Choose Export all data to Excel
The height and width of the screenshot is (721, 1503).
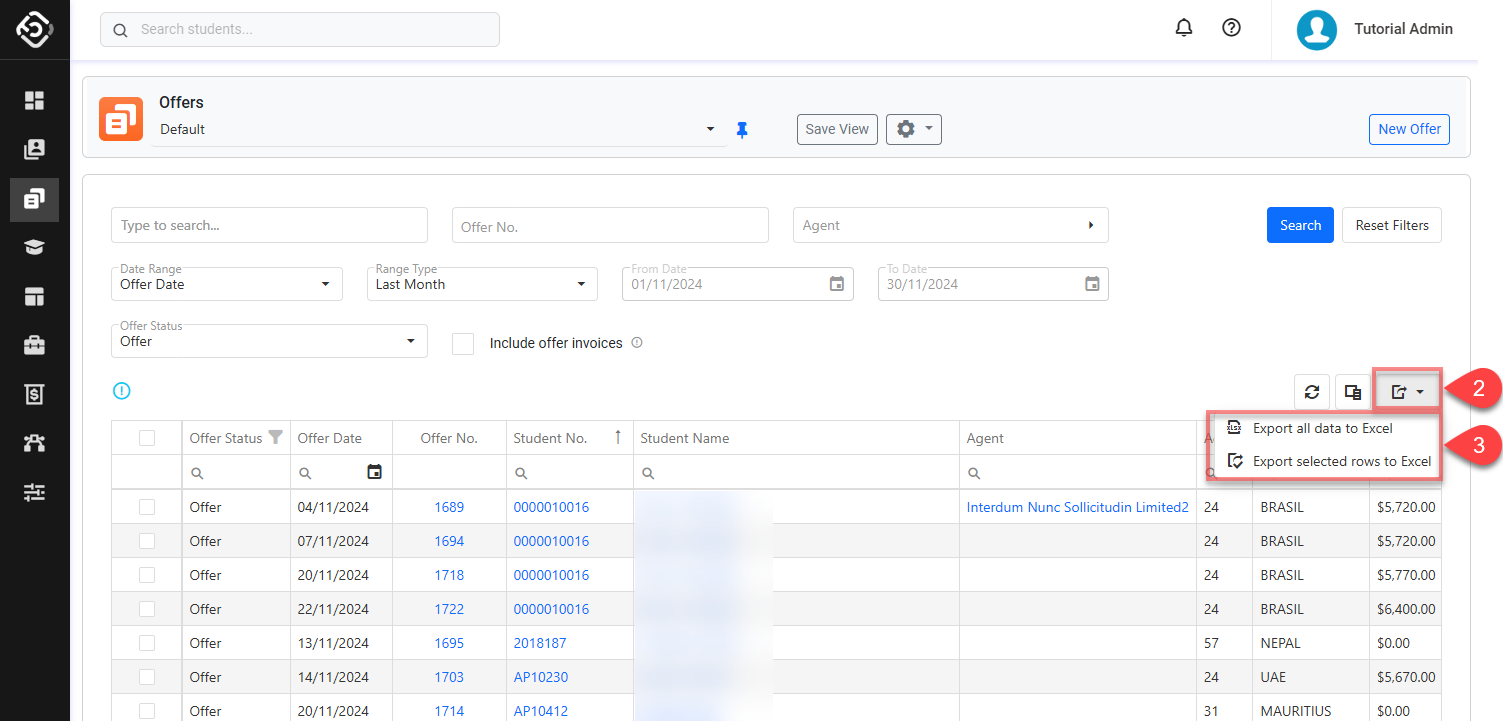[x=1322, y=428]
